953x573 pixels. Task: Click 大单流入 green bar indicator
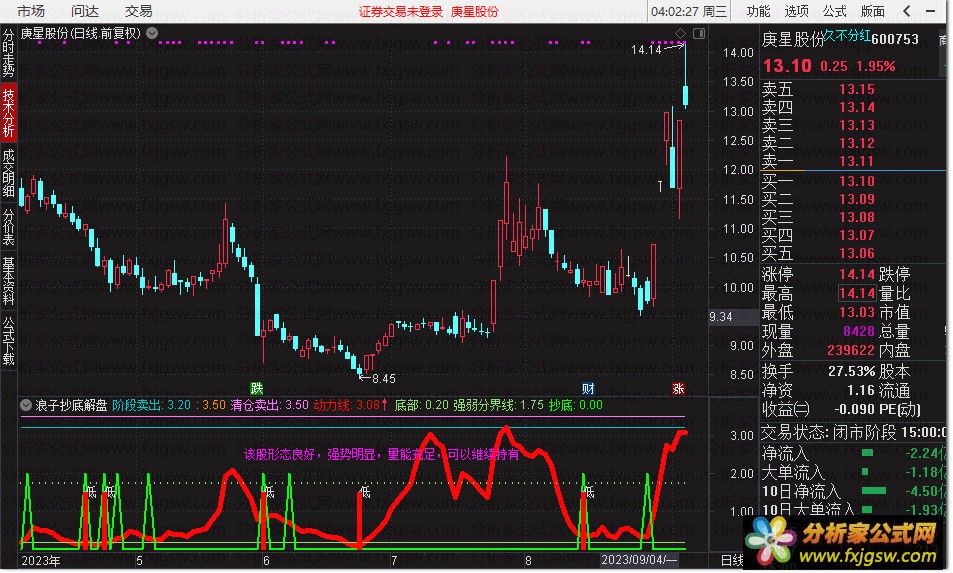point(865,472)
